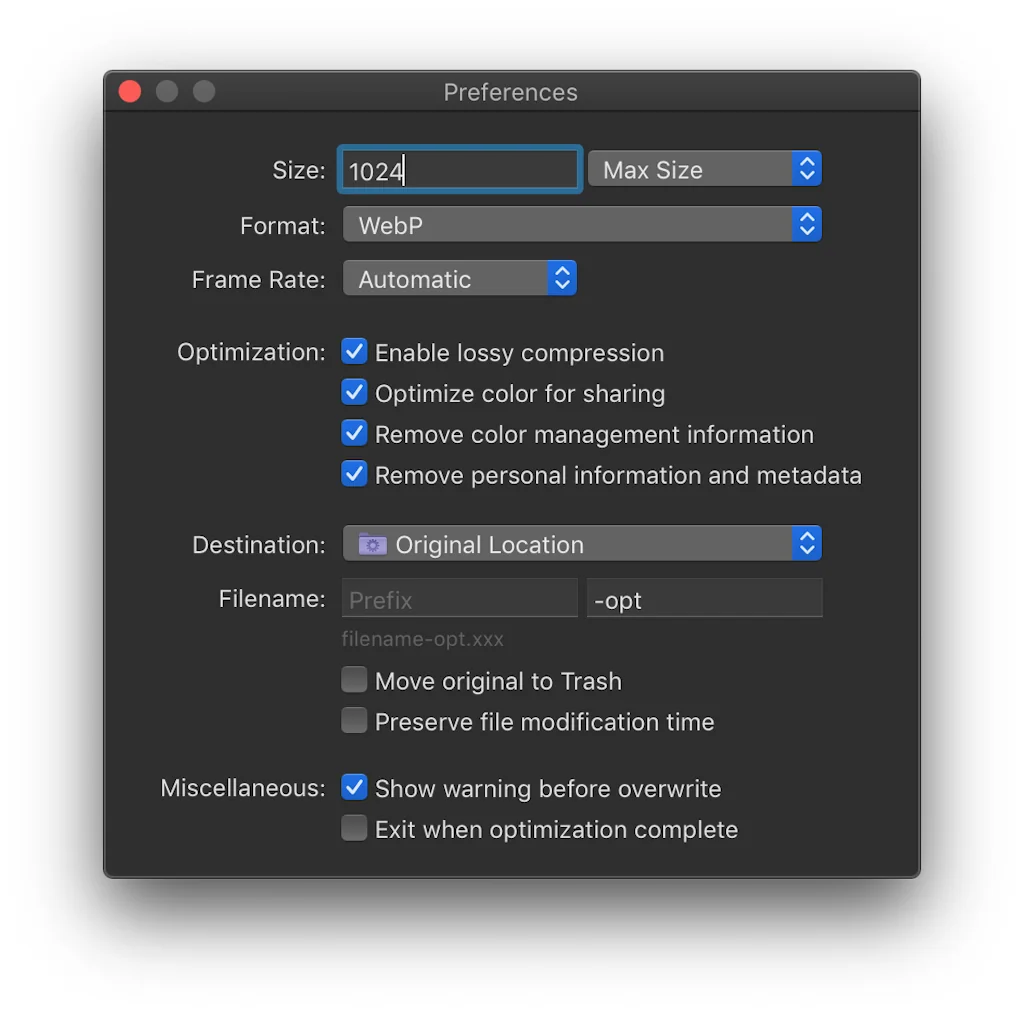This screenshot has width=1024, height=1015.
Task: Click the filename Prefix text field
Action: coord(460,600)
